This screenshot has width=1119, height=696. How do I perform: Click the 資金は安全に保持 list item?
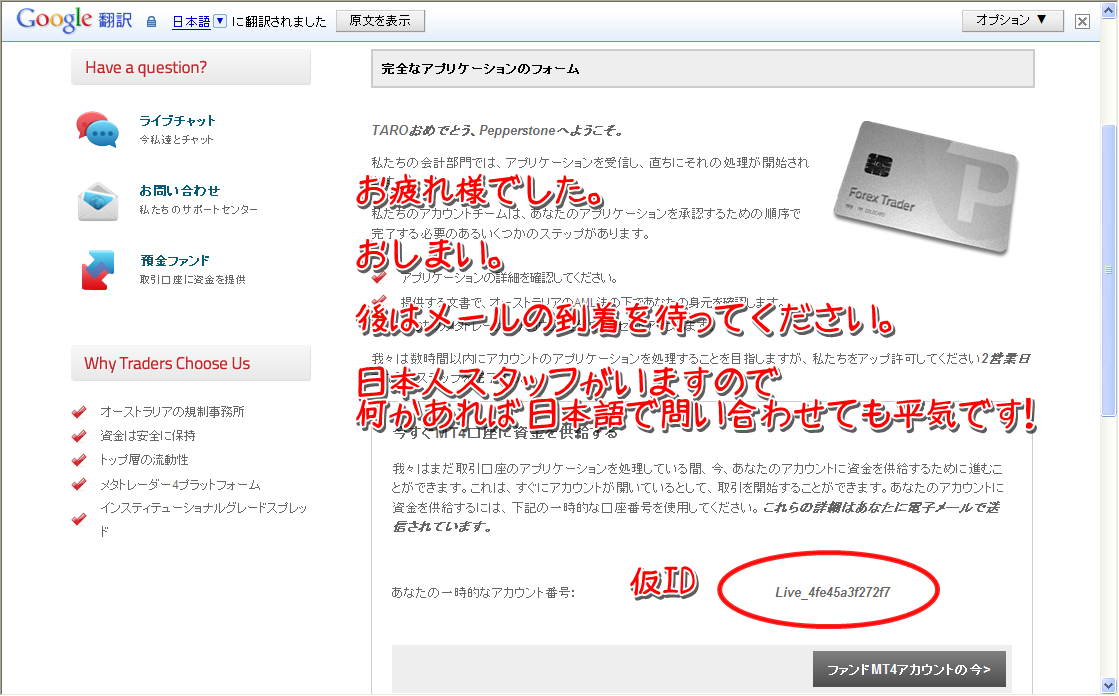(x=148, y=435)
